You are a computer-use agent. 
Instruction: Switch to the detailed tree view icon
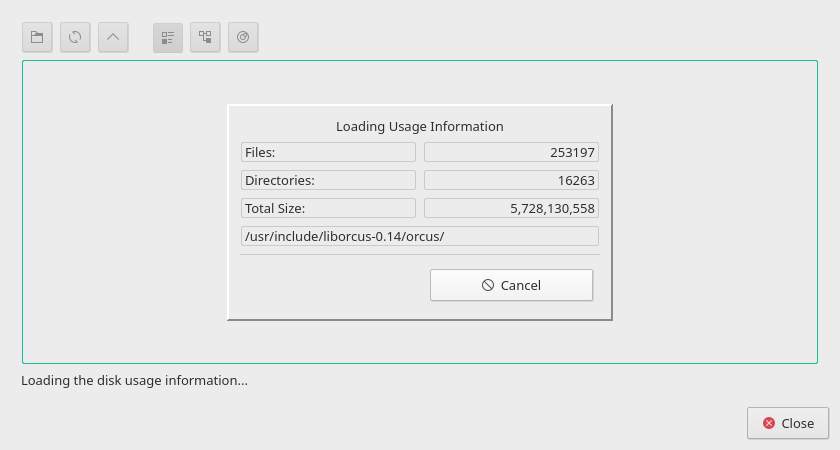click(205, 38)
